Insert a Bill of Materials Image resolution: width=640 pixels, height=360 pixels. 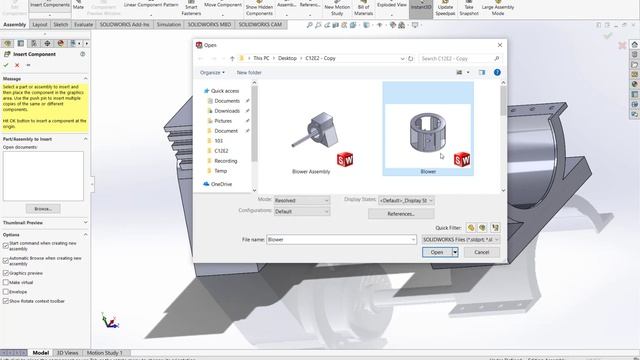pos(363,8)
